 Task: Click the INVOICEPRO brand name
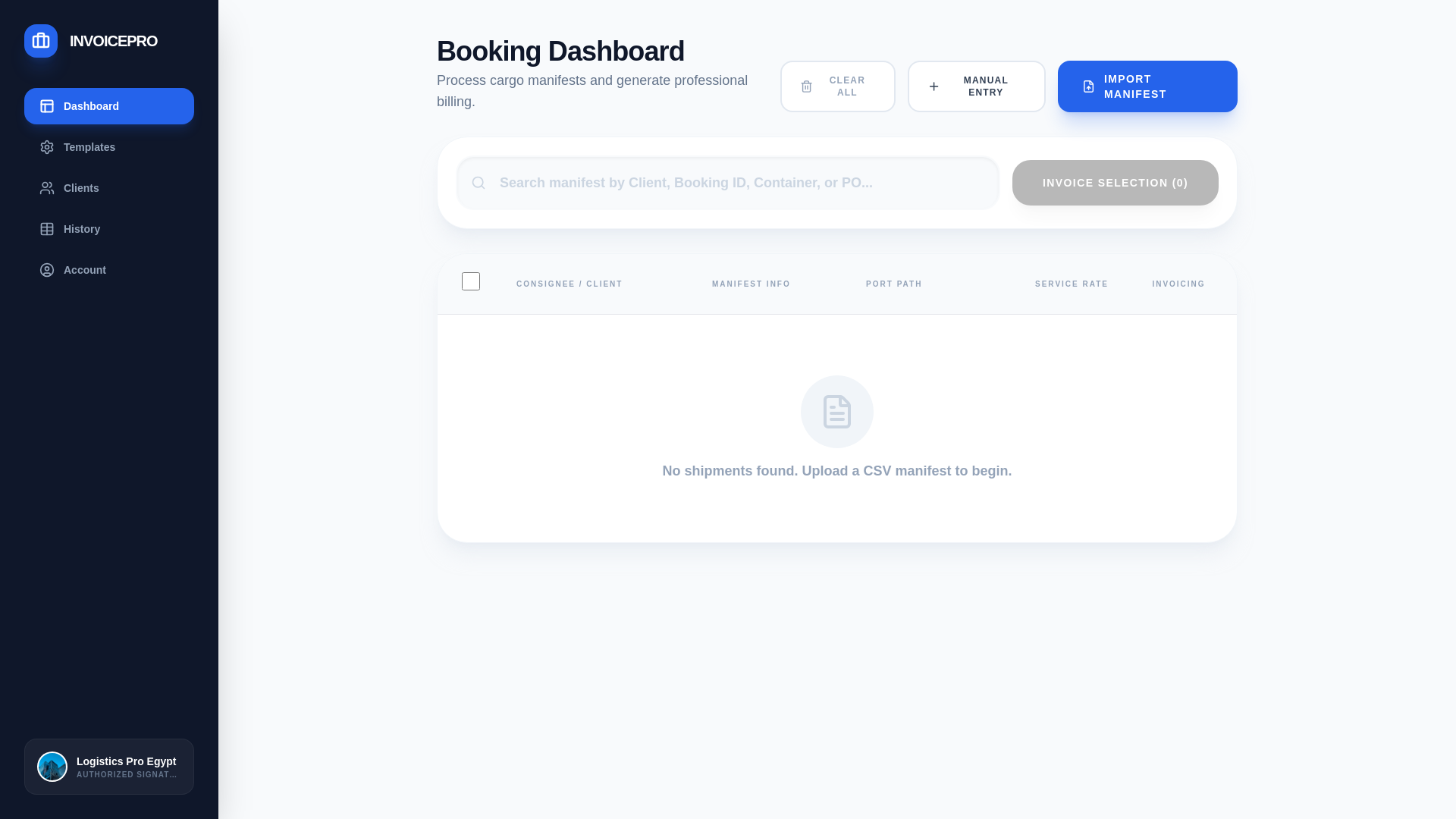(114, 41)
